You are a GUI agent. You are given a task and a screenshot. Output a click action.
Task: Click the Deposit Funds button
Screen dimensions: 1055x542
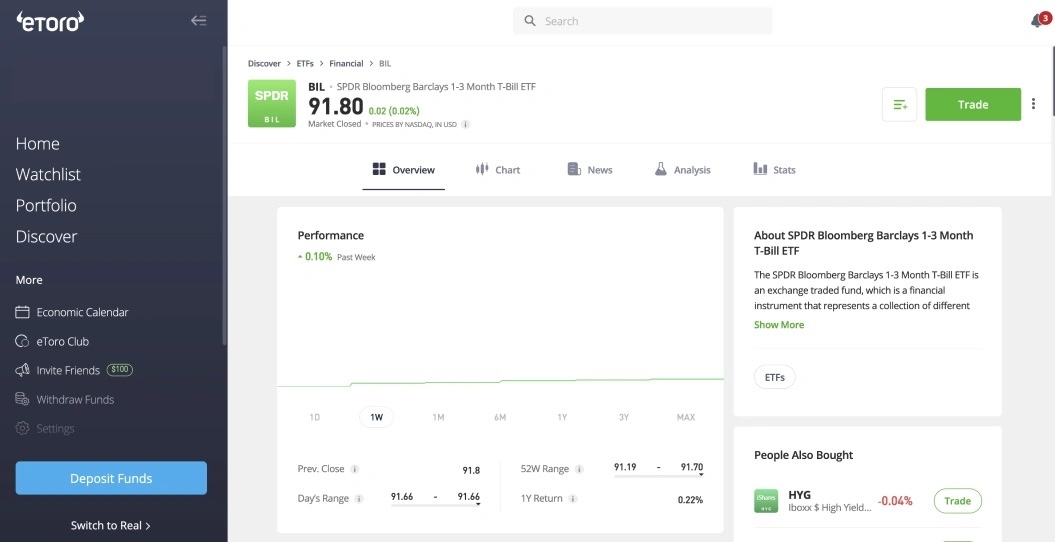(111, 478)
